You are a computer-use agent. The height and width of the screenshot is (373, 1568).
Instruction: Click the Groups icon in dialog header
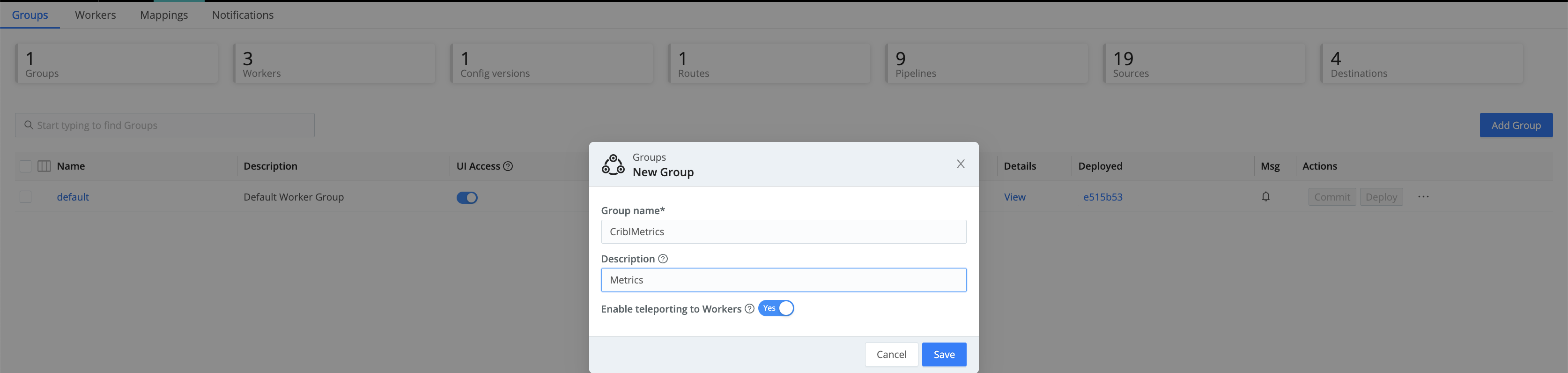coord(613,164)
